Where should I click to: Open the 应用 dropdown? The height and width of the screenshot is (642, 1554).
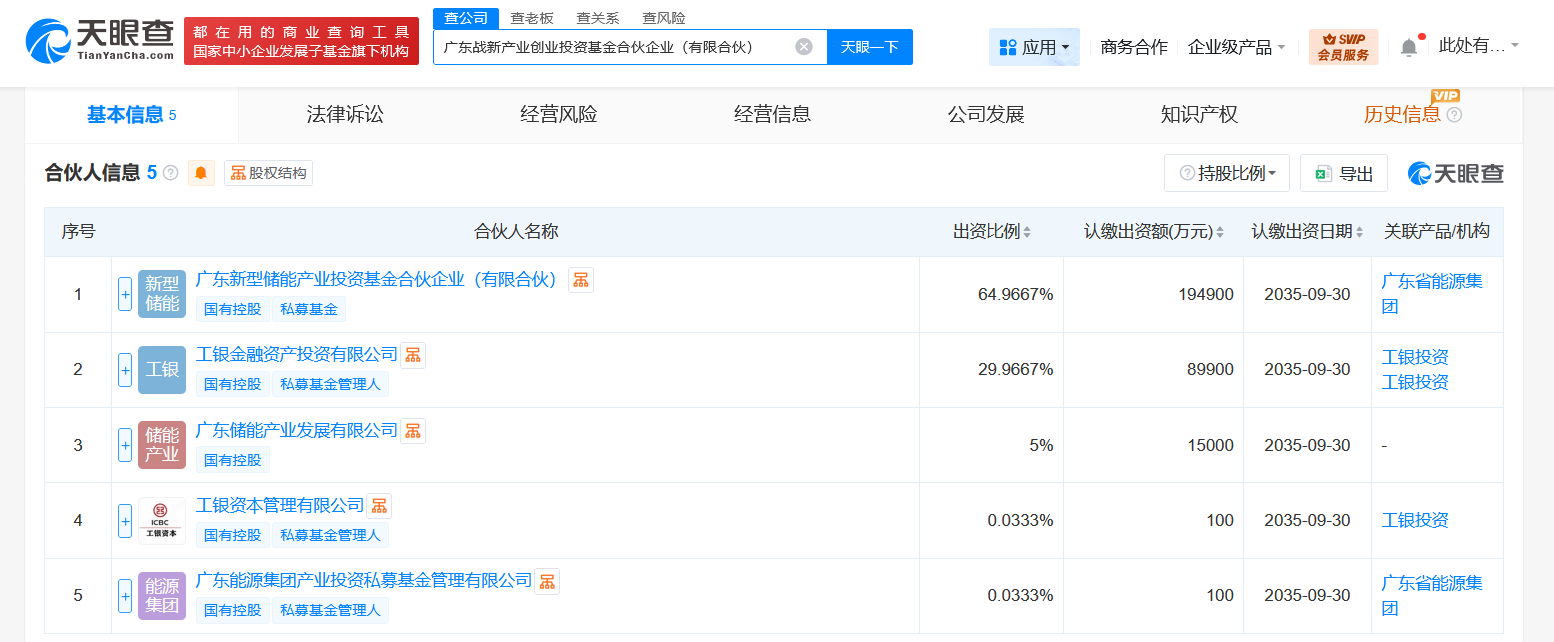pos(1034,47)
